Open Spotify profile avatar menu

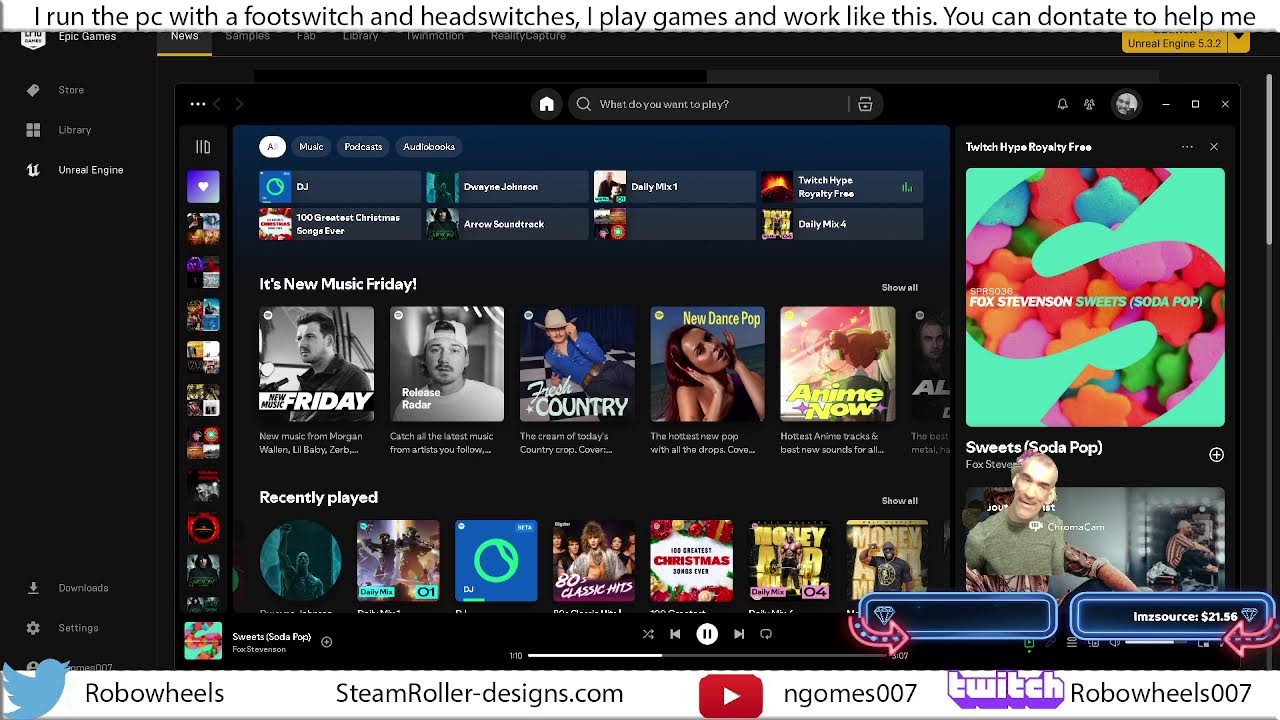click(1126, 104)
